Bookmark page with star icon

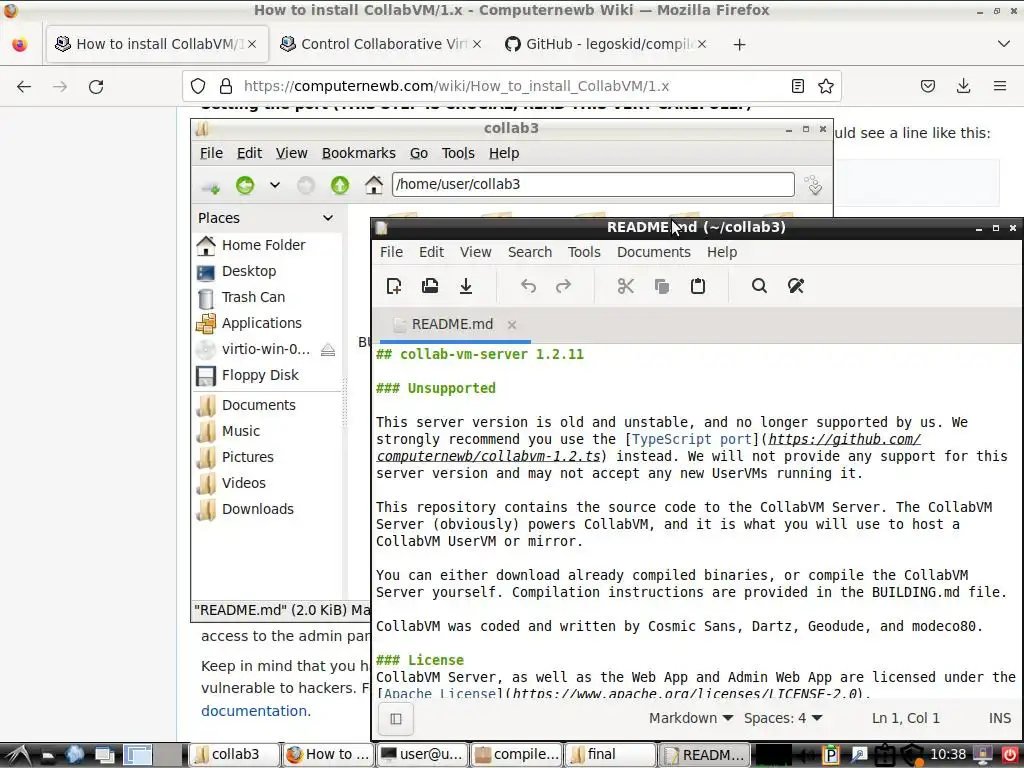point(826,86)
